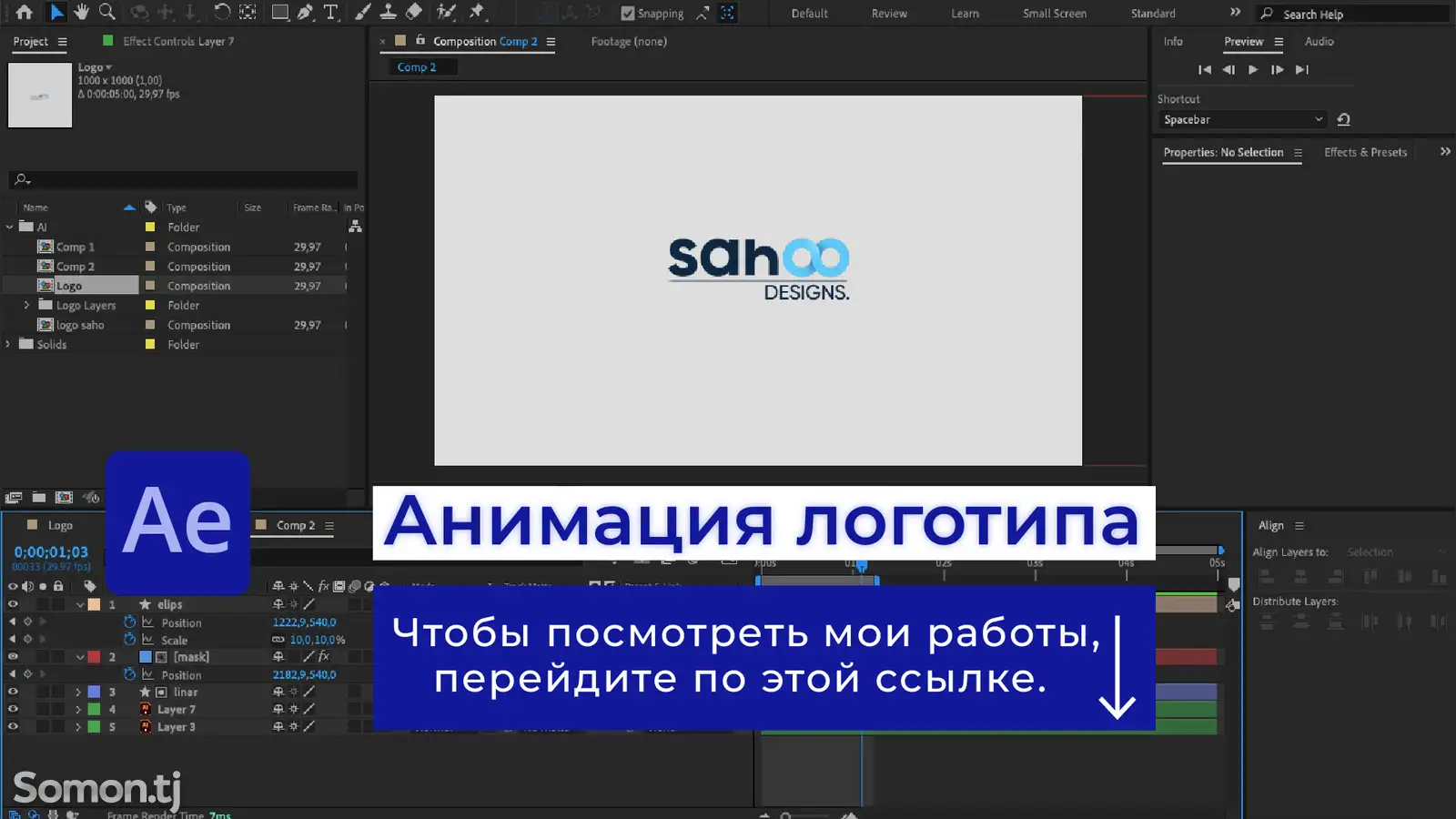Click the Home icon in the toolbar
This screenshot has height=819, width=1456.
pyautogui.click(x=25, y=13)
